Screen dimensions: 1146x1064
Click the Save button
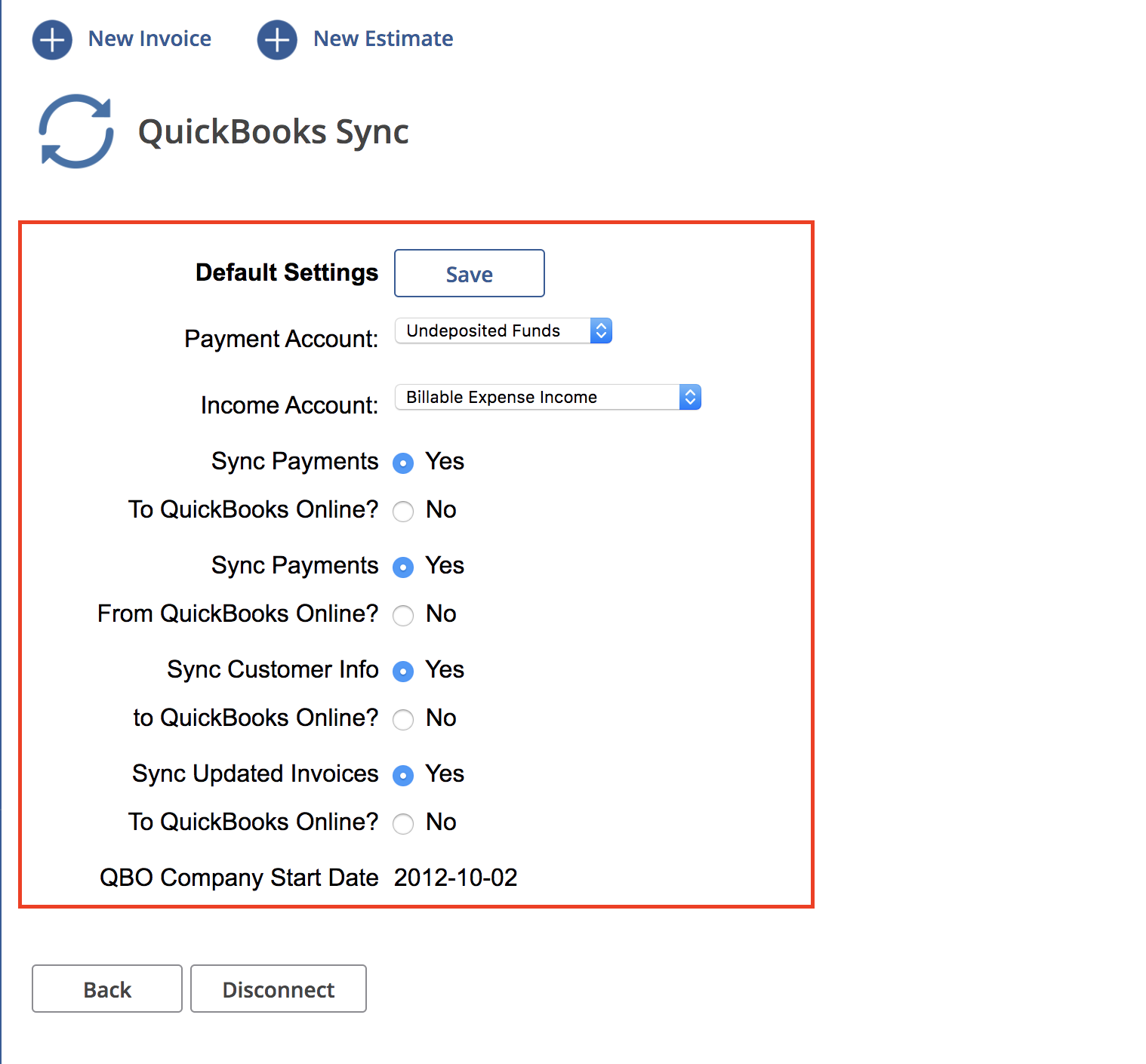(468, 273)
